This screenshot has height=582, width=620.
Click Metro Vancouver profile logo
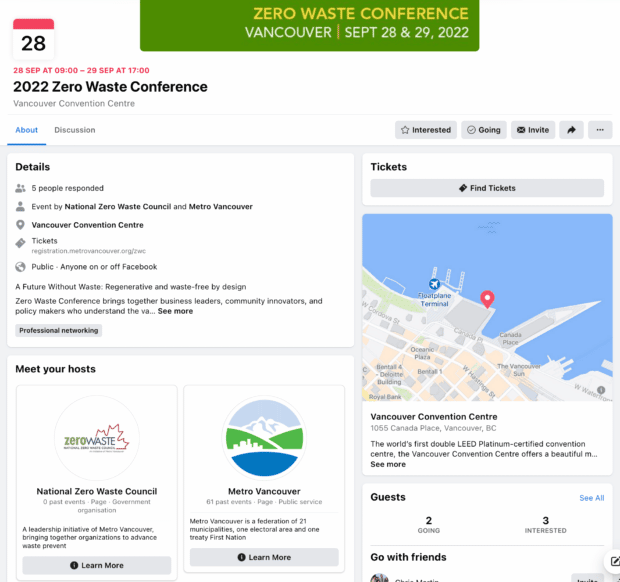coord(264,438)
